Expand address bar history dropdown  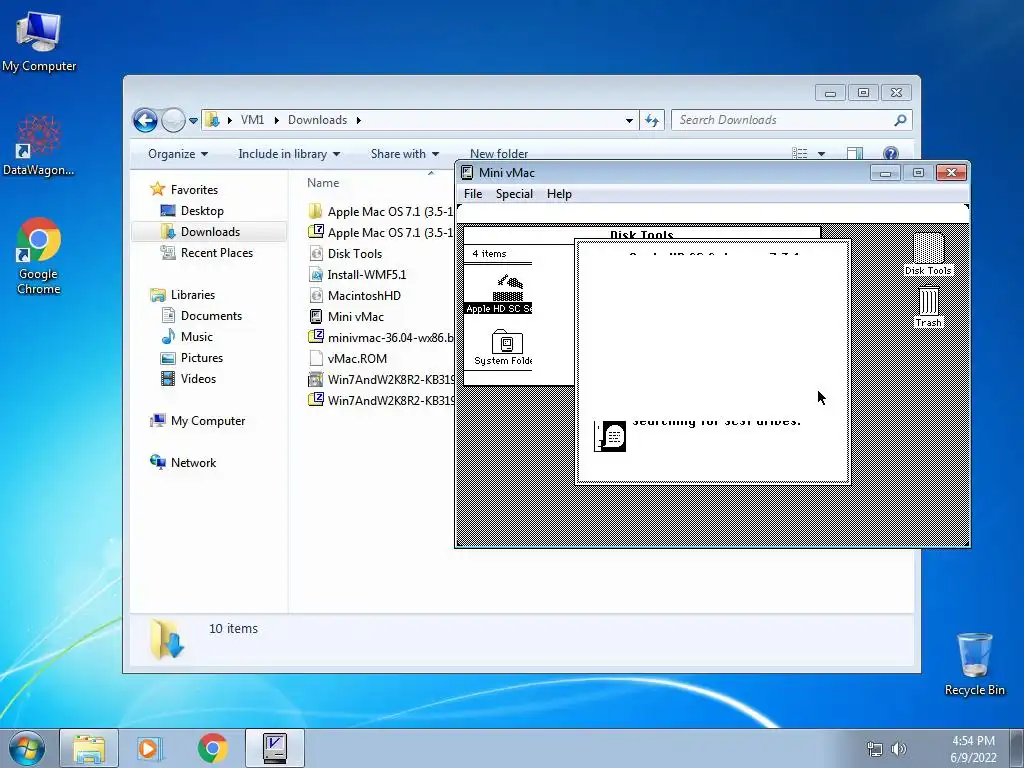click(x=629, y=121)
